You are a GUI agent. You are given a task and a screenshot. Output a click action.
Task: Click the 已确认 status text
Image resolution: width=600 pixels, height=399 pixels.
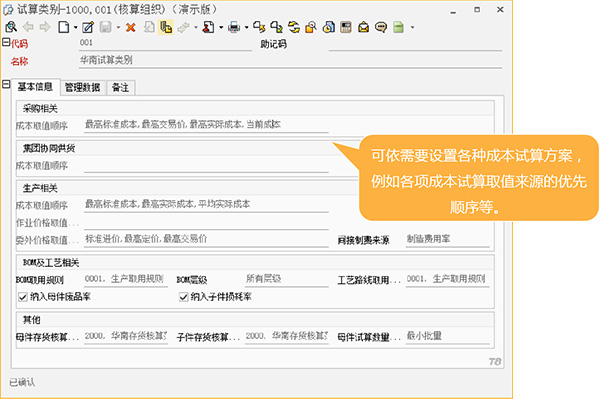pyautogui.click(x=22, y=382)
